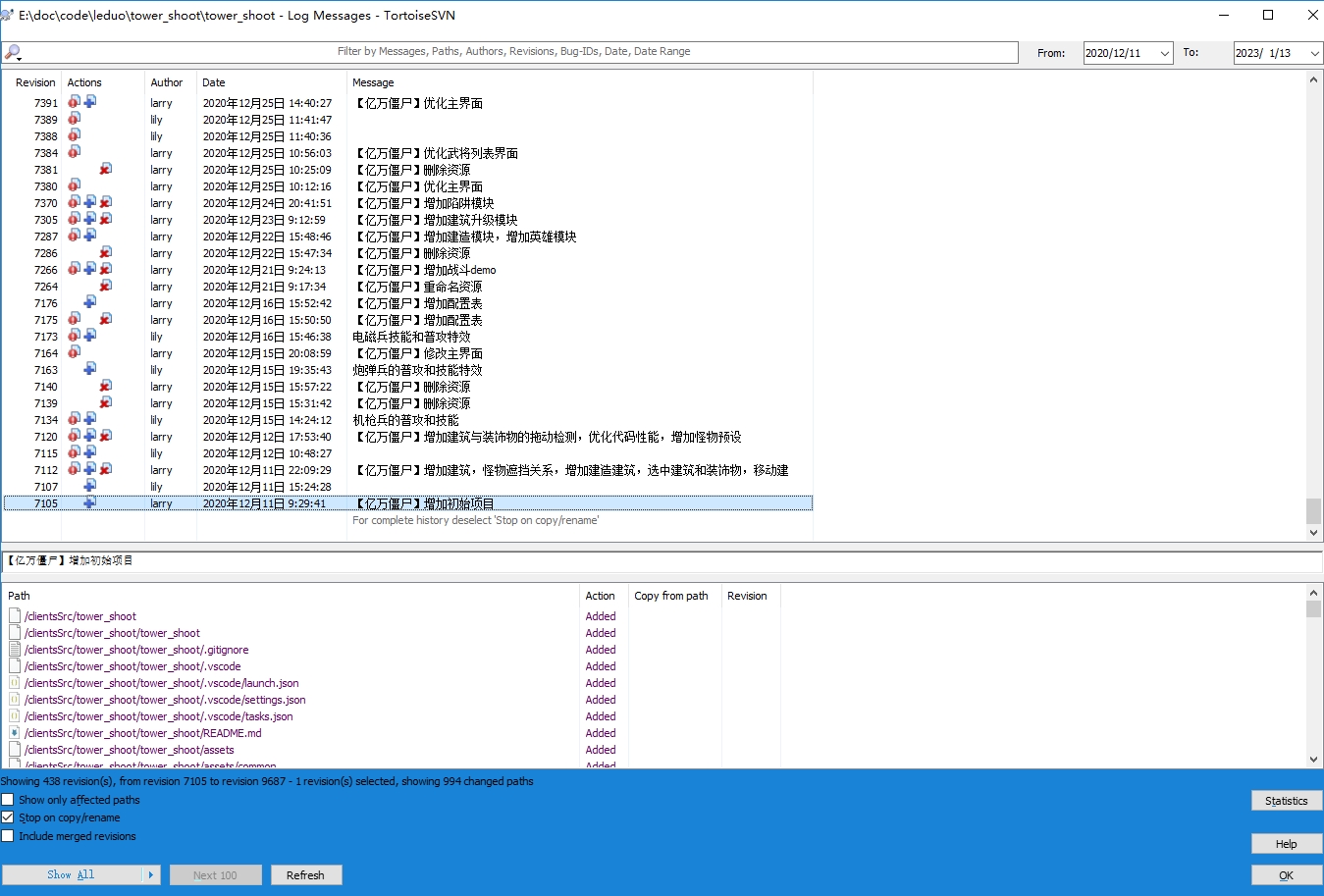Click the file icon beside .gitignore path

(x=15, y=650)
